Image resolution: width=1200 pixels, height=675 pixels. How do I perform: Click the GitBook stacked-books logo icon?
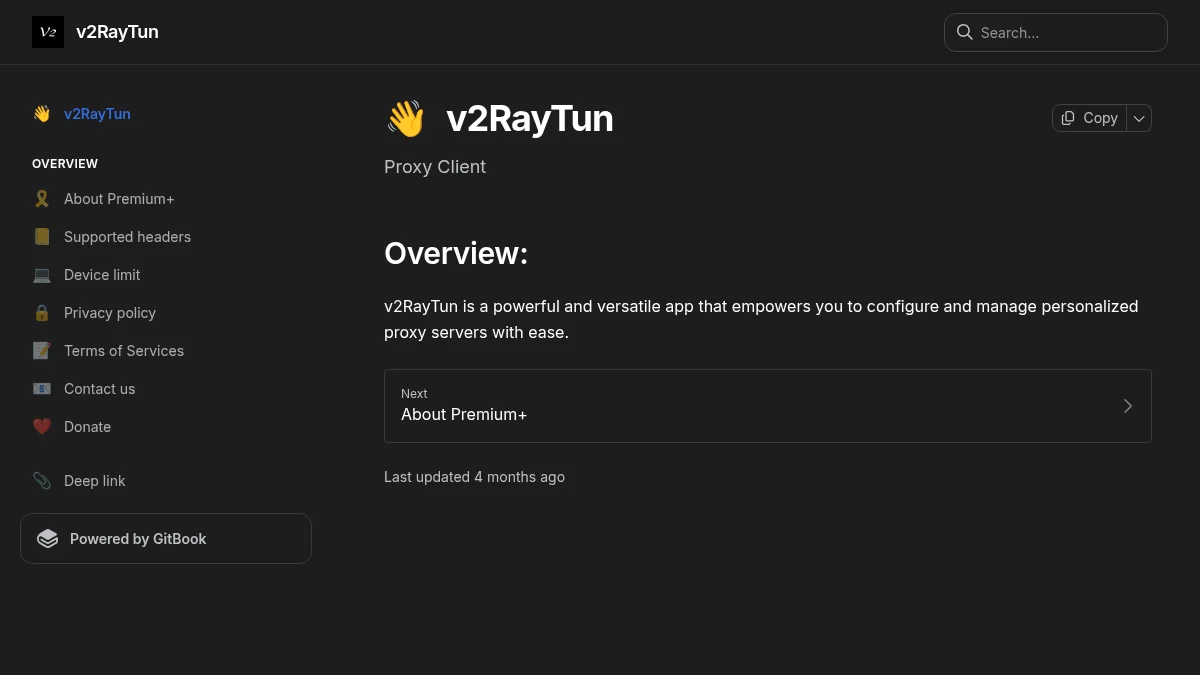(48, 539)
